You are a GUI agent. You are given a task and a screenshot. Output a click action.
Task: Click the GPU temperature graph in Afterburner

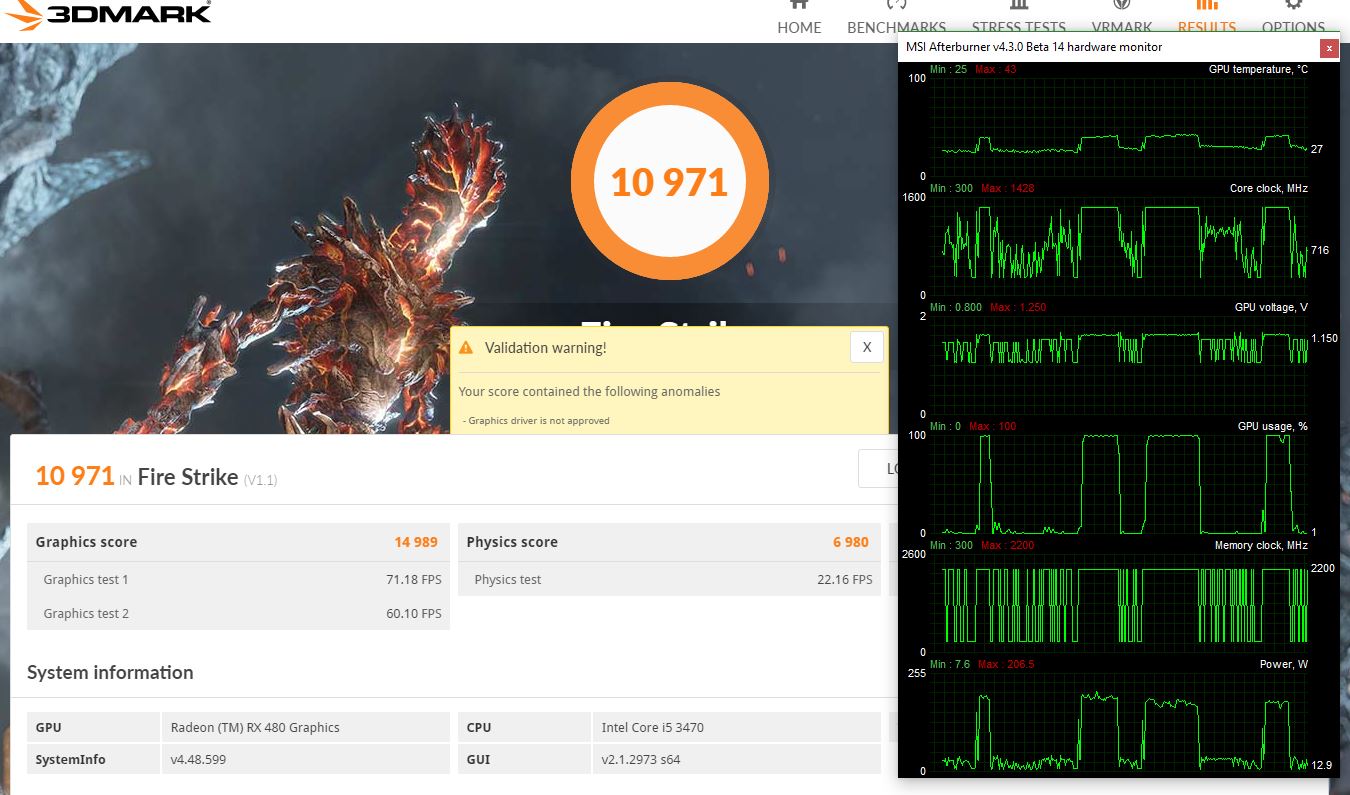tap(1119, 127)
